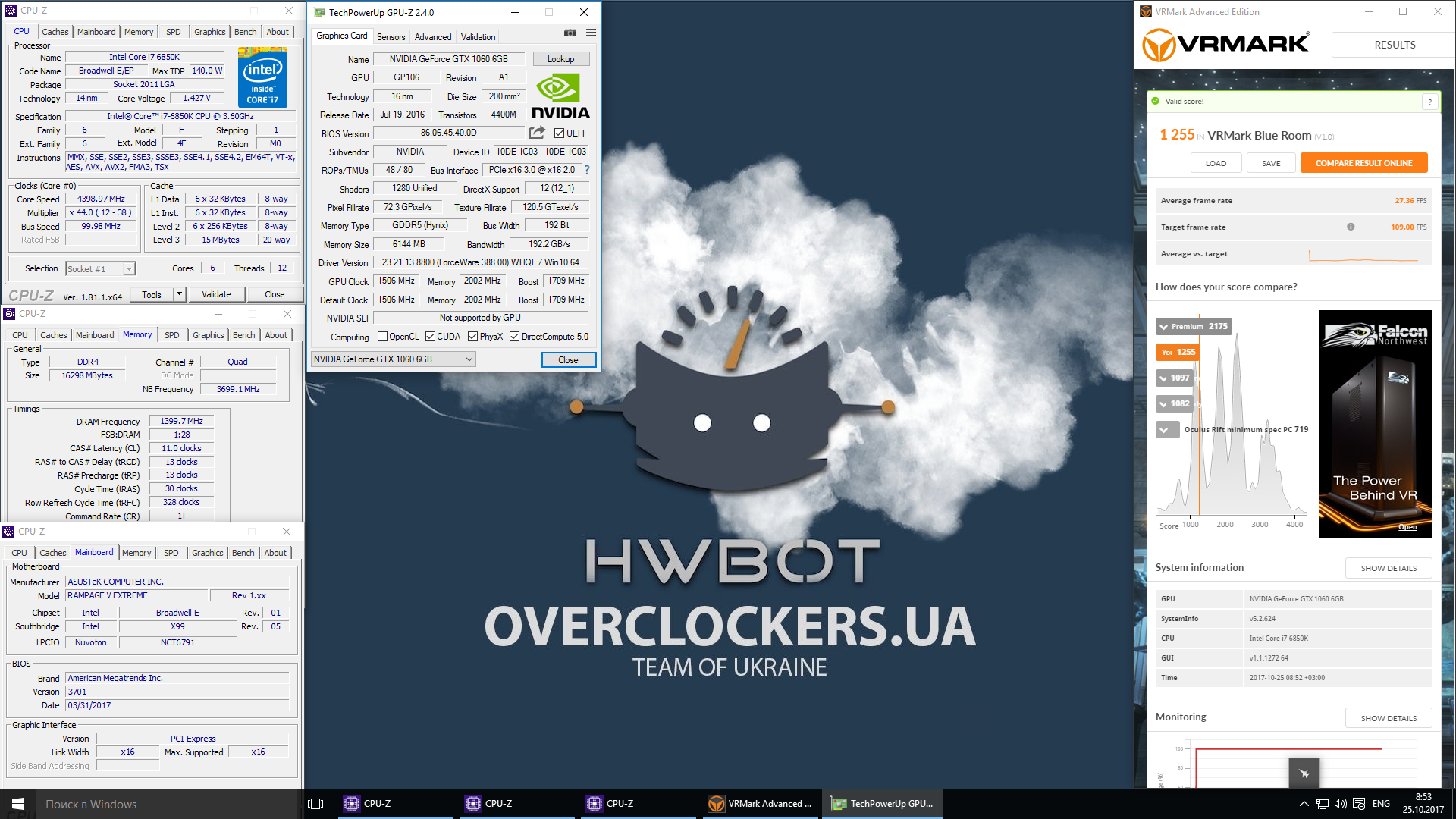The image size is (1456, 819).
Task: Open the RESULTS tab in VRMark
Action: point(1395,45)
